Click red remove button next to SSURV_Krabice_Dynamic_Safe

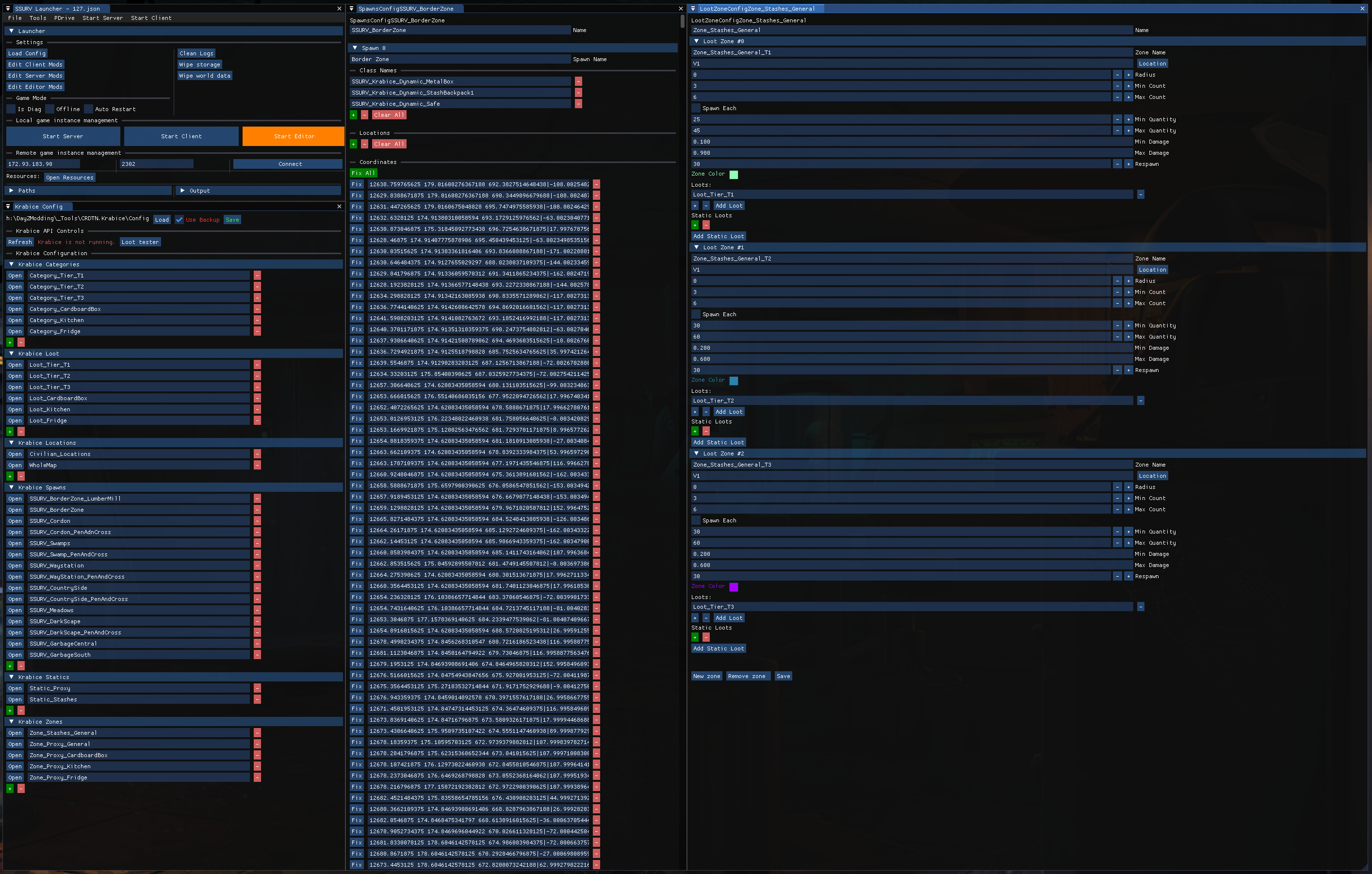578,104
